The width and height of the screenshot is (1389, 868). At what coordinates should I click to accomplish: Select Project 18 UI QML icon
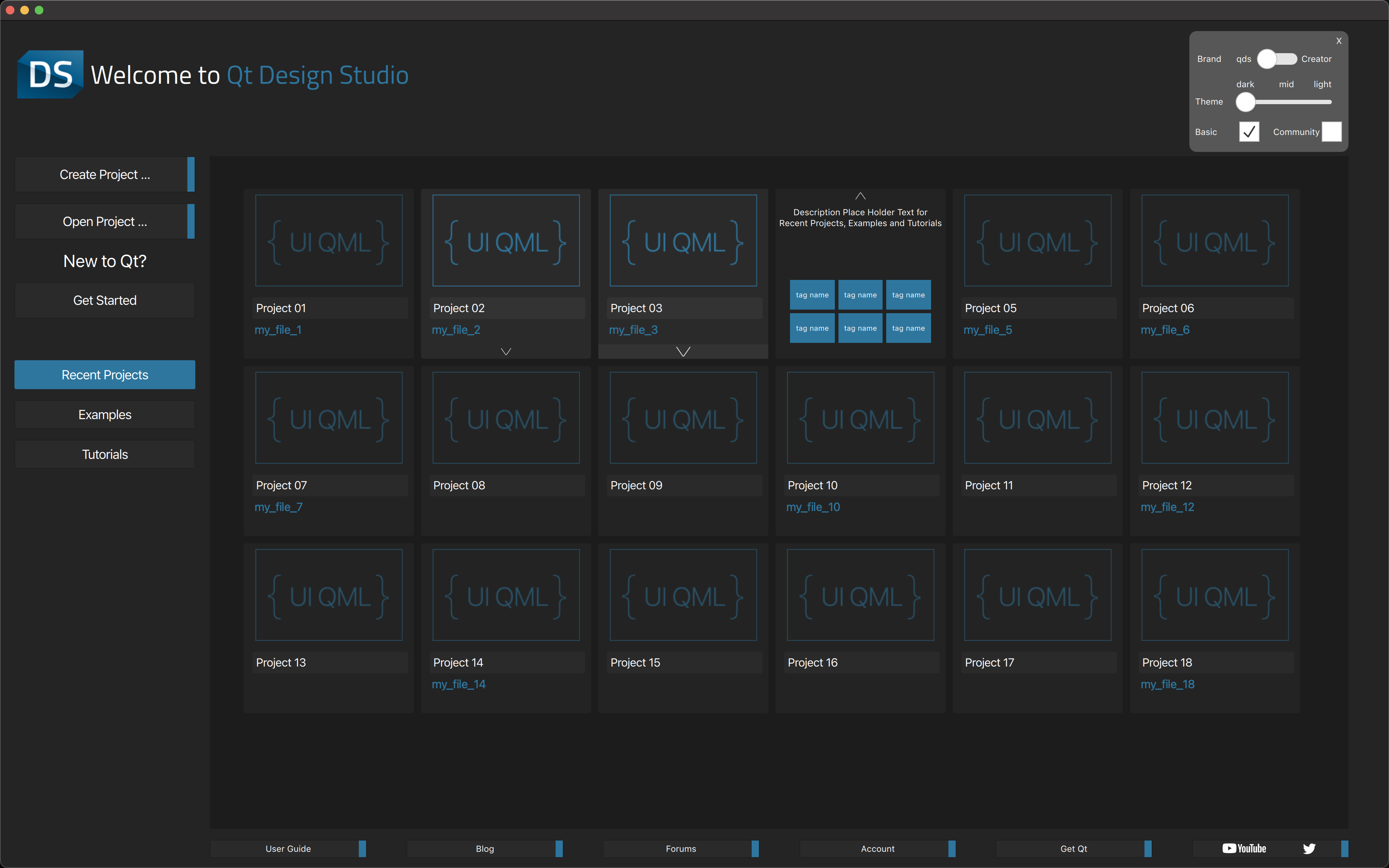1215,595
